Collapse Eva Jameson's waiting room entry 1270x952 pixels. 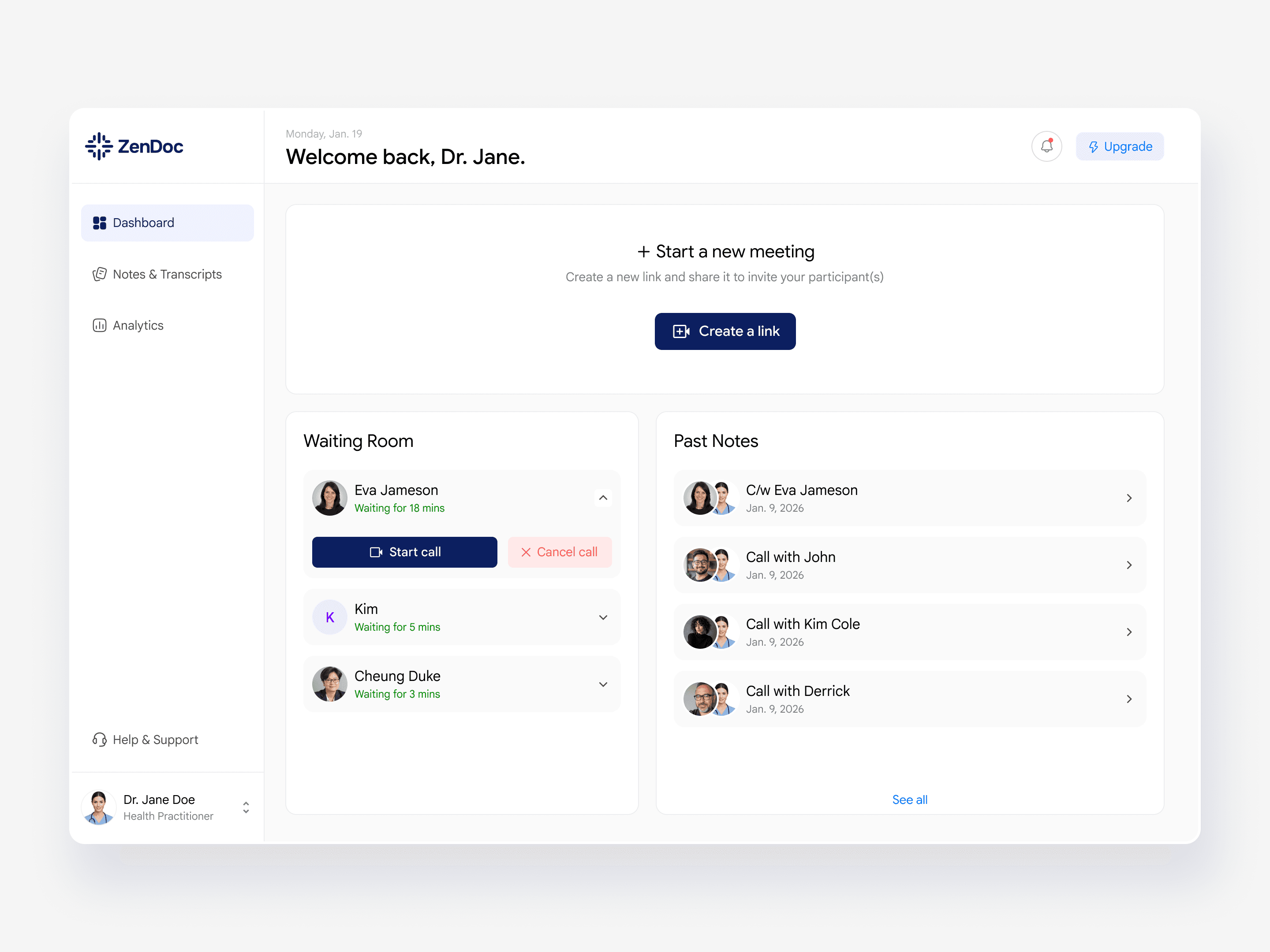[x=603, y=498]
